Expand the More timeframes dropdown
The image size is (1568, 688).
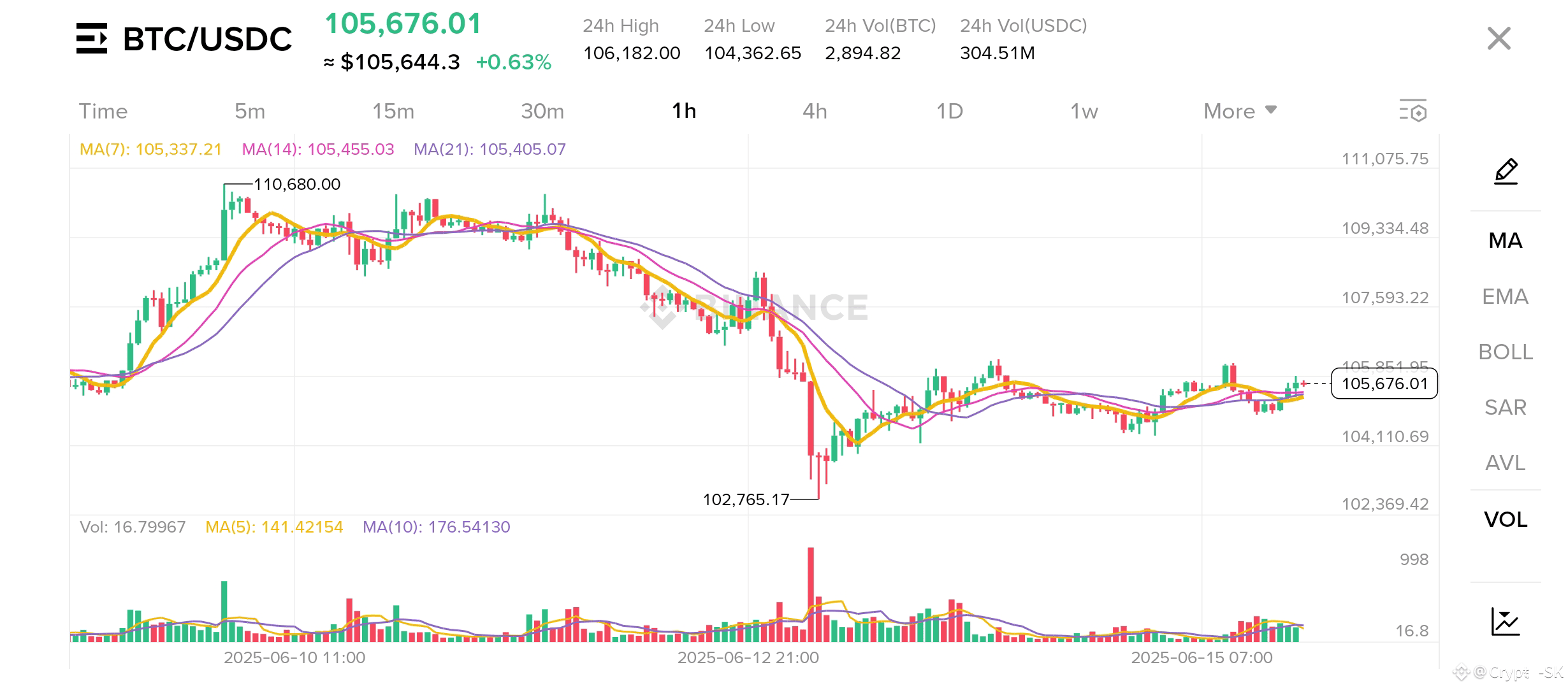(x=1240, y=111)
